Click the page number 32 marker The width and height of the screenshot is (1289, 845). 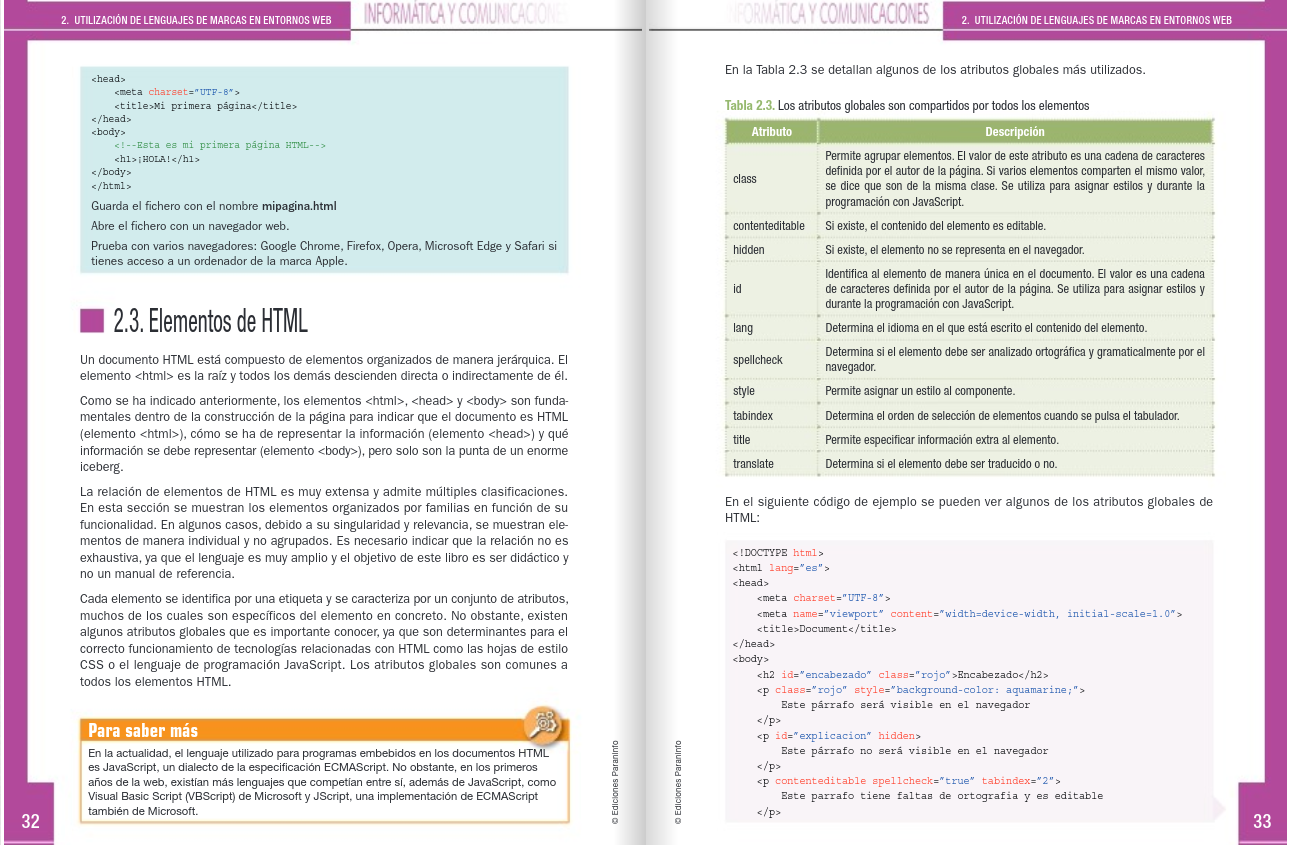30,821
